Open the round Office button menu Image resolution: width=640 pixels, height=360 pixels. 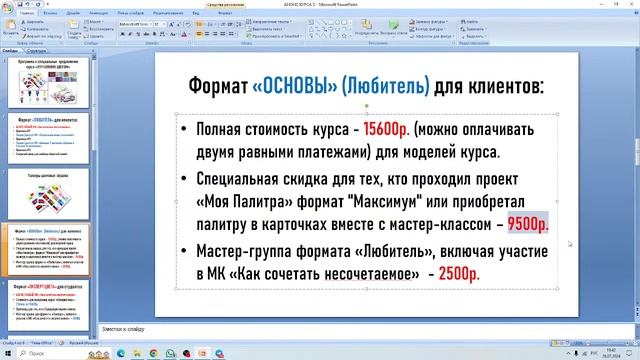pos(8,8)
